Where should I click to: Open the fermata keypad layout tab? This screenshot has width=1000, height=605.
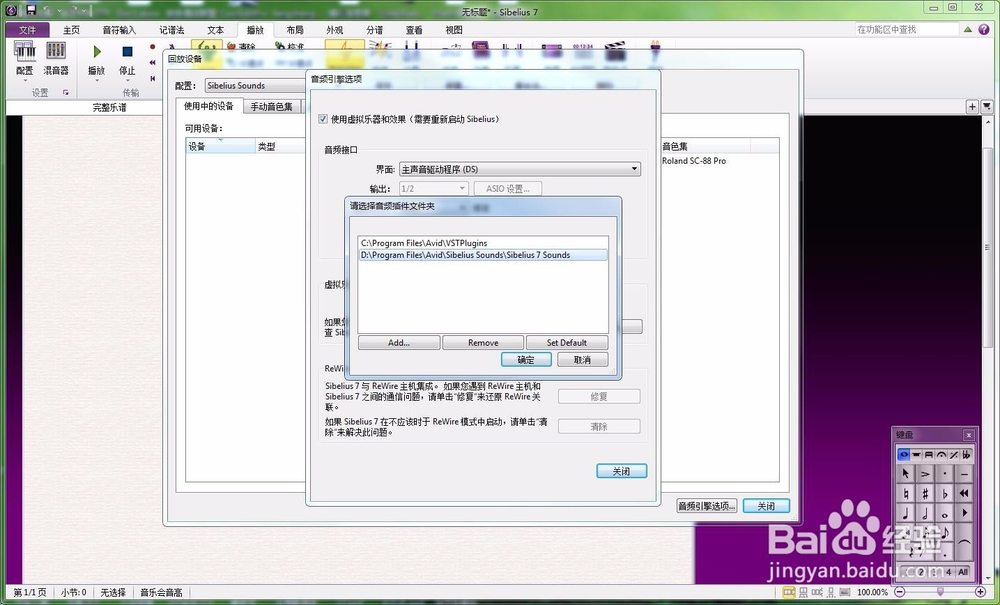pos(941,455)
